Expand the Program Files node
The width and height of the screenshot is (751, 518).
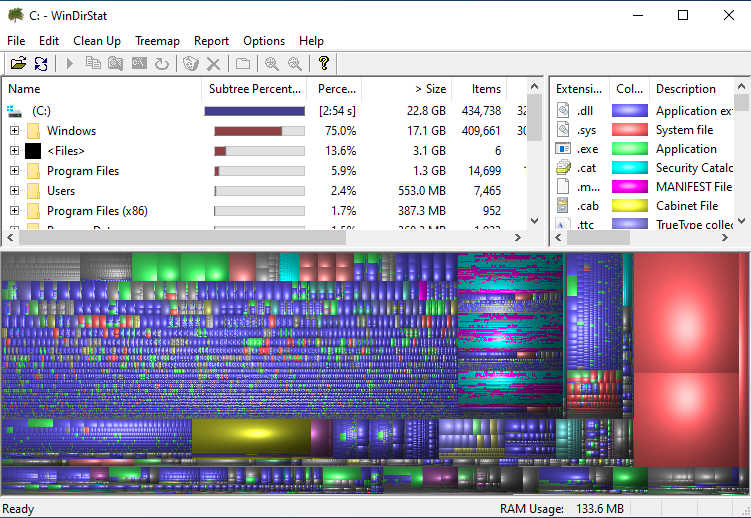pyautogui.click(x=14, y=171)
